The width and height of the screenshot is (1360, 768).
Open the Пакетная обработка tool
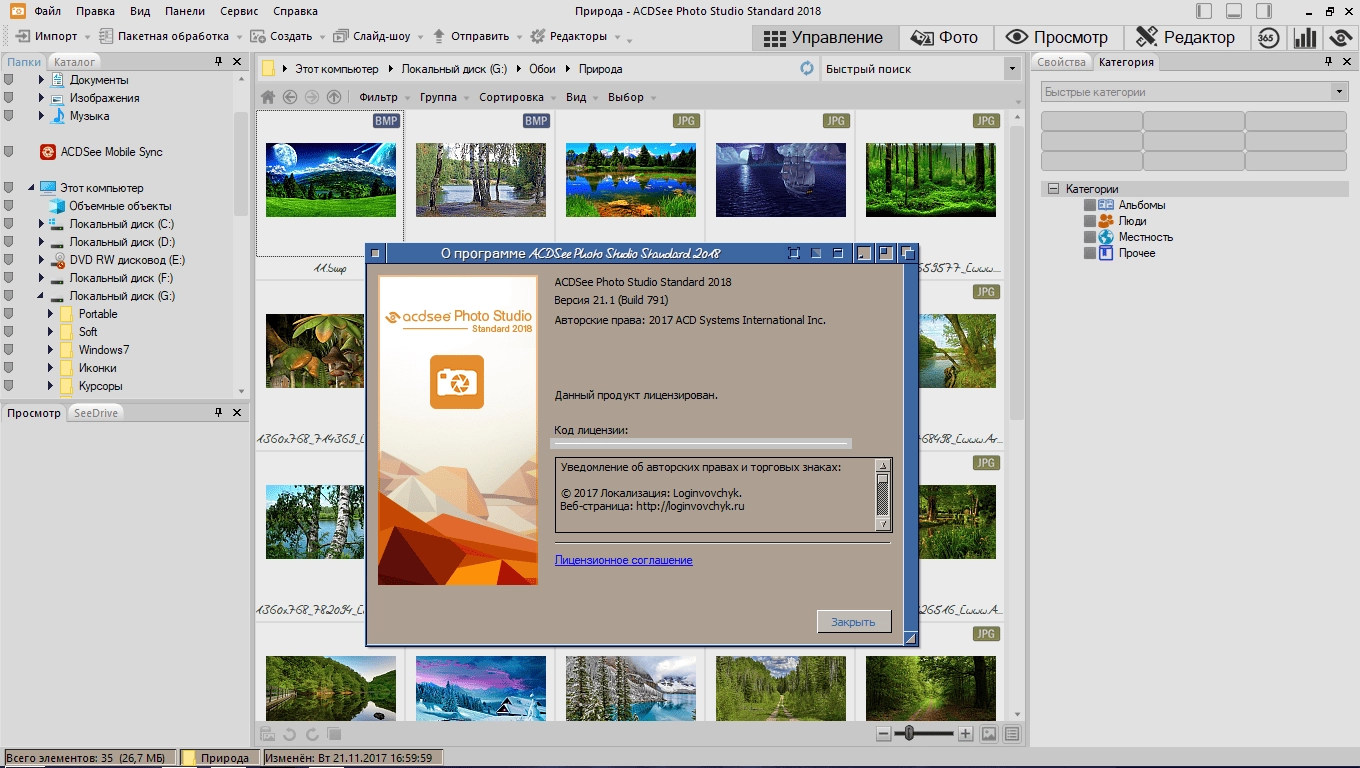165,36
